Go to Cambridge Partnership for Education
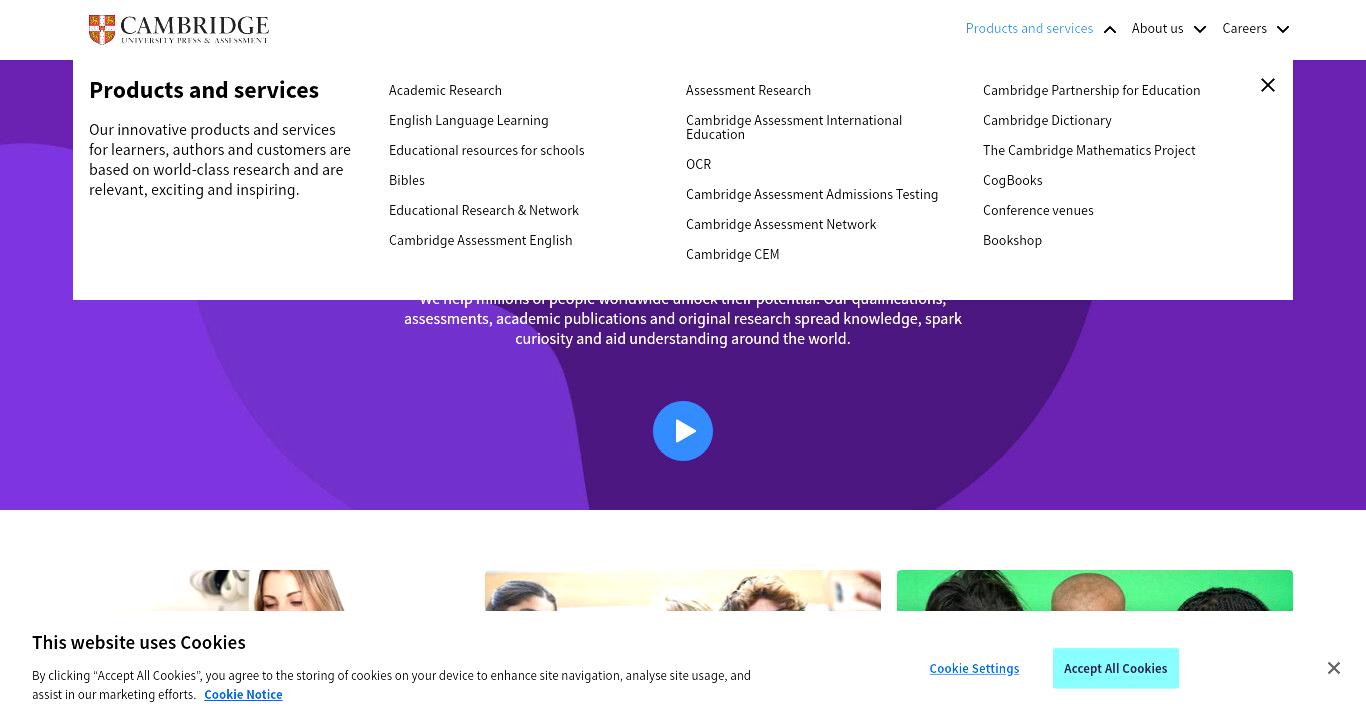Screen dimensions: 1366x728 1091,90
